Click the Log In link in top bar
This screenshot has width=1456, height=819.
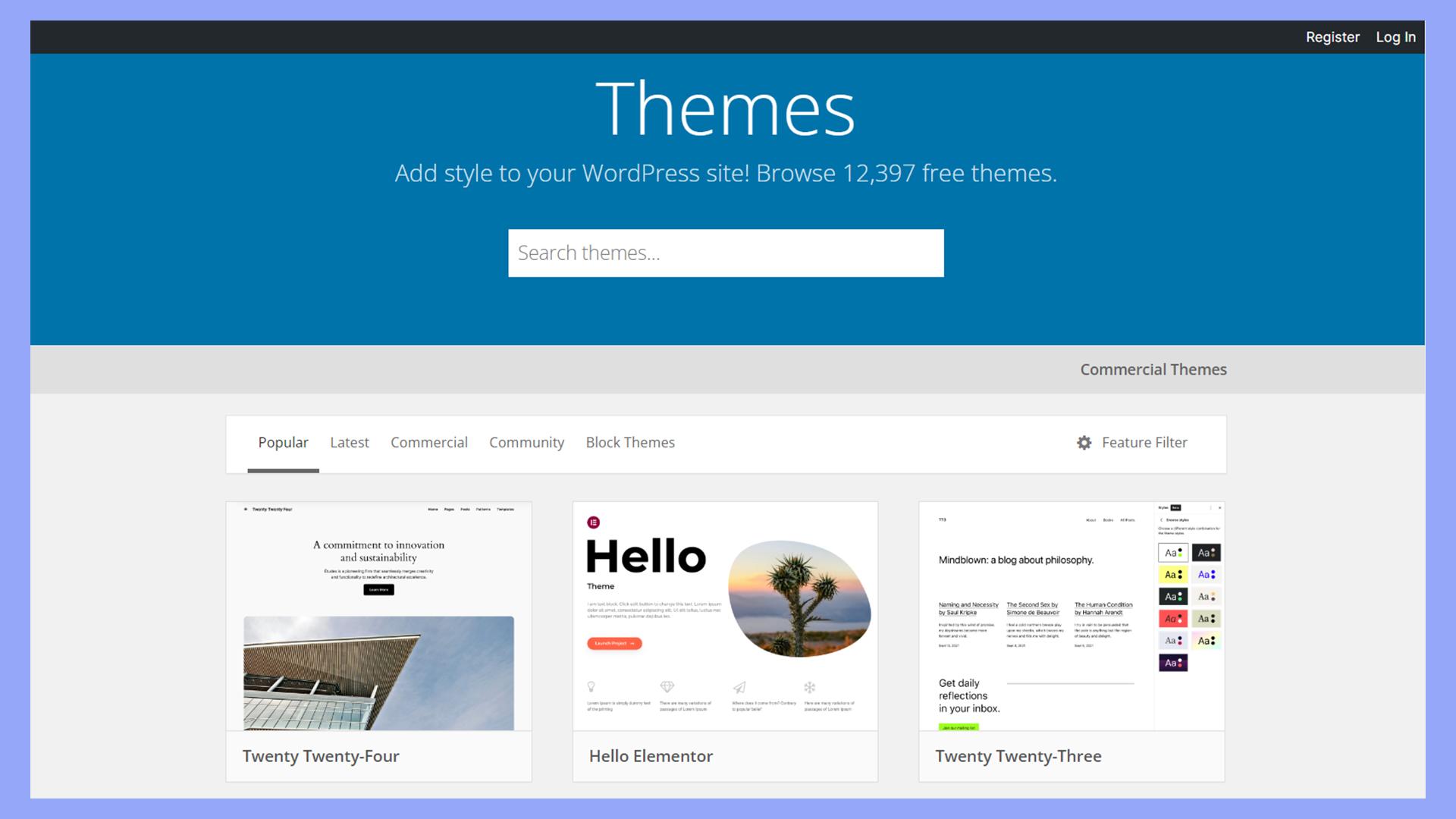(x=1396, y=37)
